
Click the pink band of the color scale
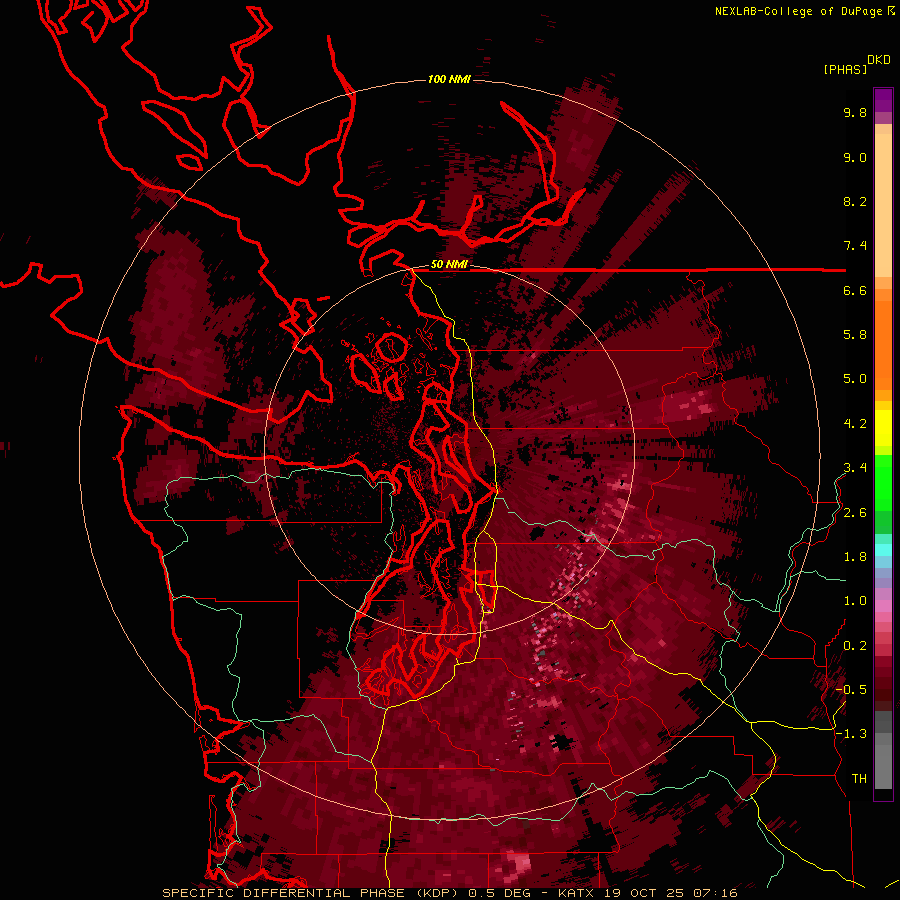click(x=883, y=606)
